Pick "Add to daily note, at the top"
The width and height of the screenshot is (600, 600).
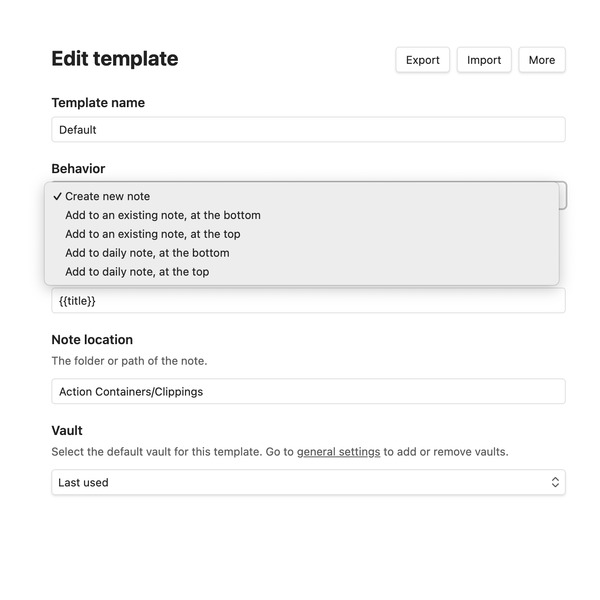[x=137, y=272]
